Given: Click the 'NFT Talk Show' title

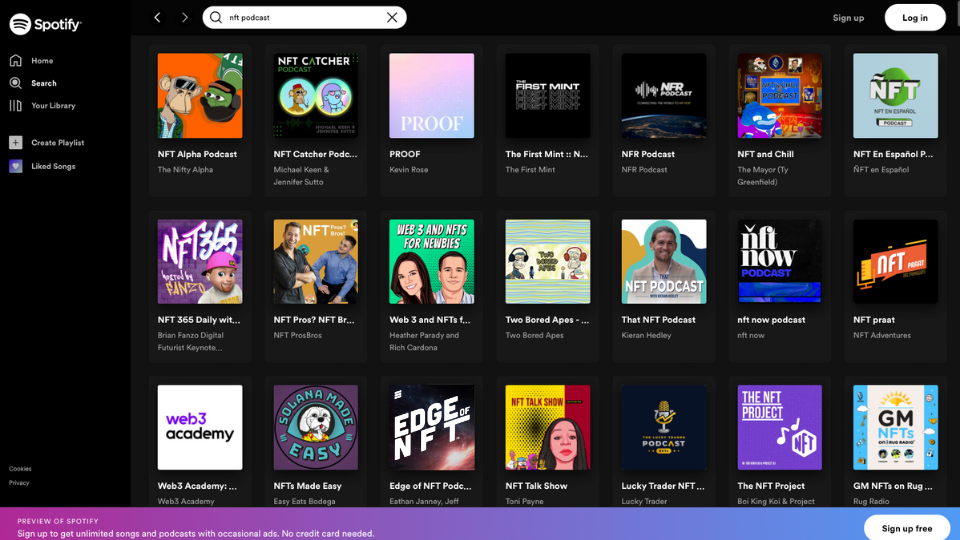Looking at the screenshot, I should 536,486.
